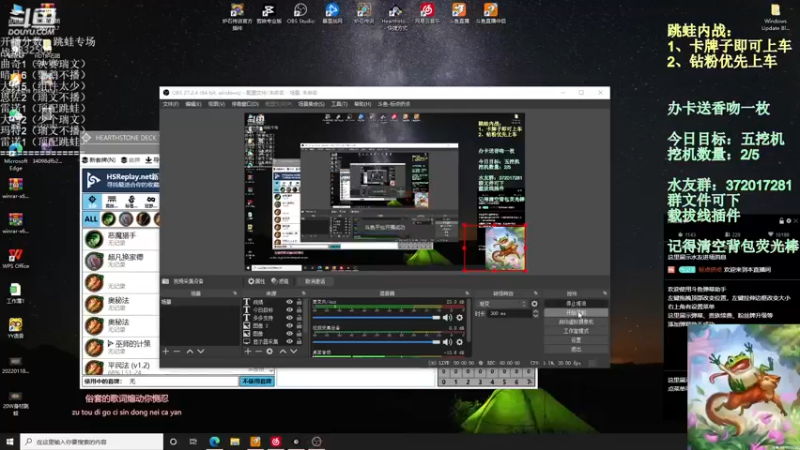Open Task View from the taskbar
Image resolution: width=800 pixels, height=450 pixels.
193,441
